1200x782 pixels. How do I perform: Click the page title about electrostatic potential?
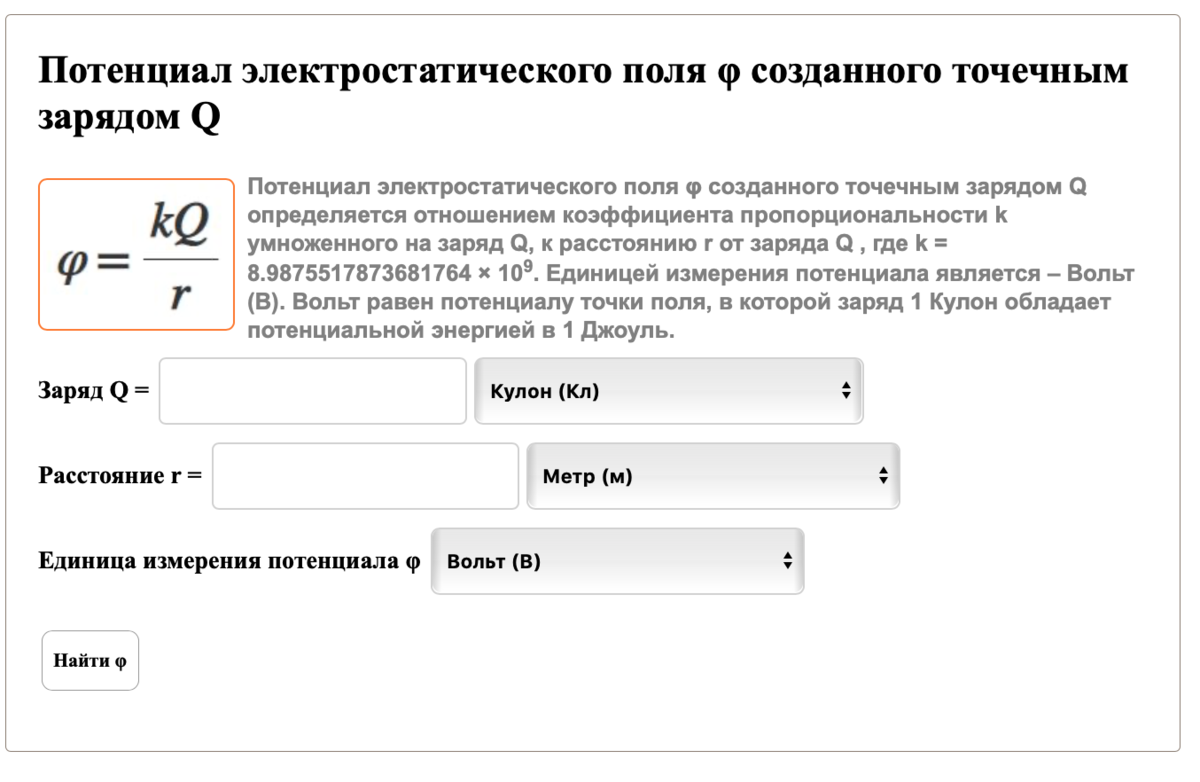coord(580,87)
